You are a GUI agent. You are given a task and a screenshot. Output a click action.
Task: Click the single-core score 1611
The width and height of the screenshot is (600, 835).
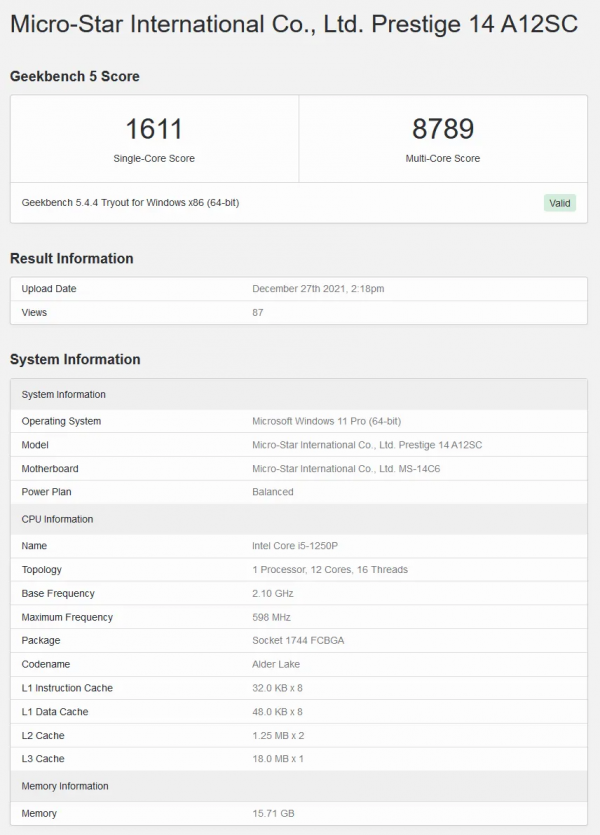(x=154, y=129)
